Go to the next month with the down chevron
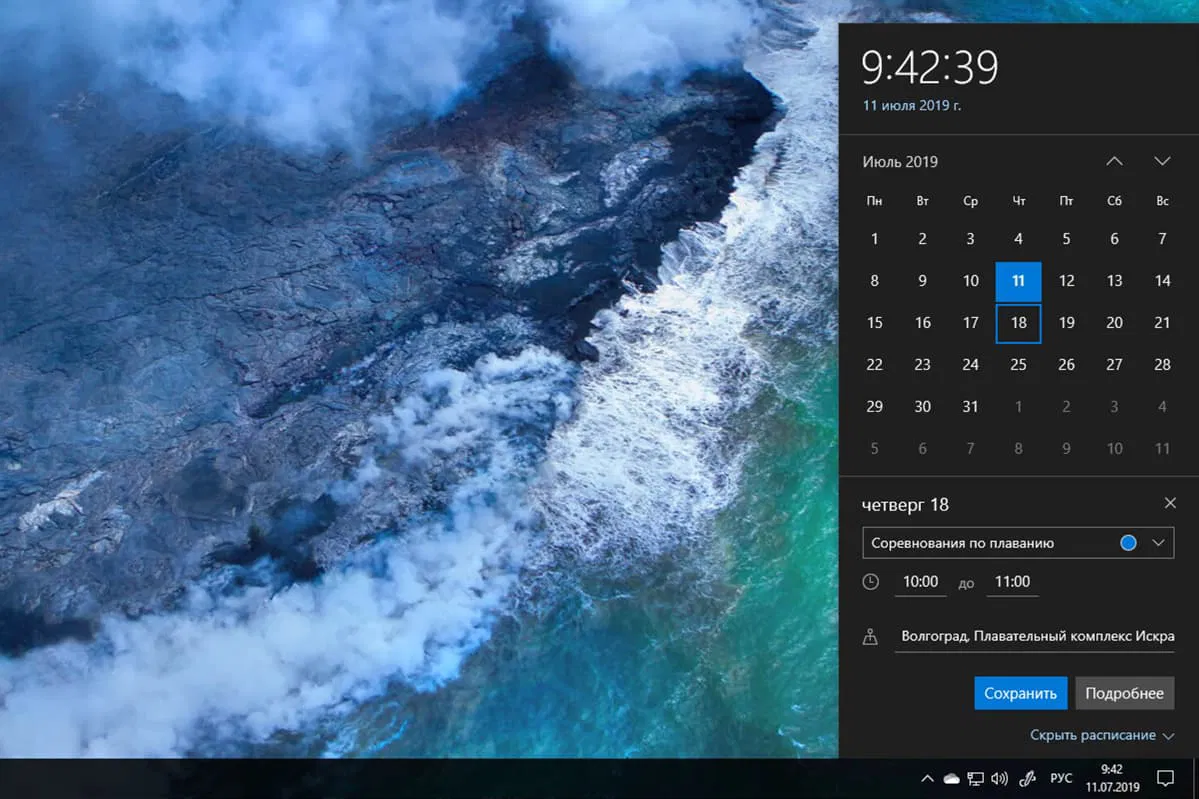The width and height of the screenshot is (1199, 799). coord(1162,160)
